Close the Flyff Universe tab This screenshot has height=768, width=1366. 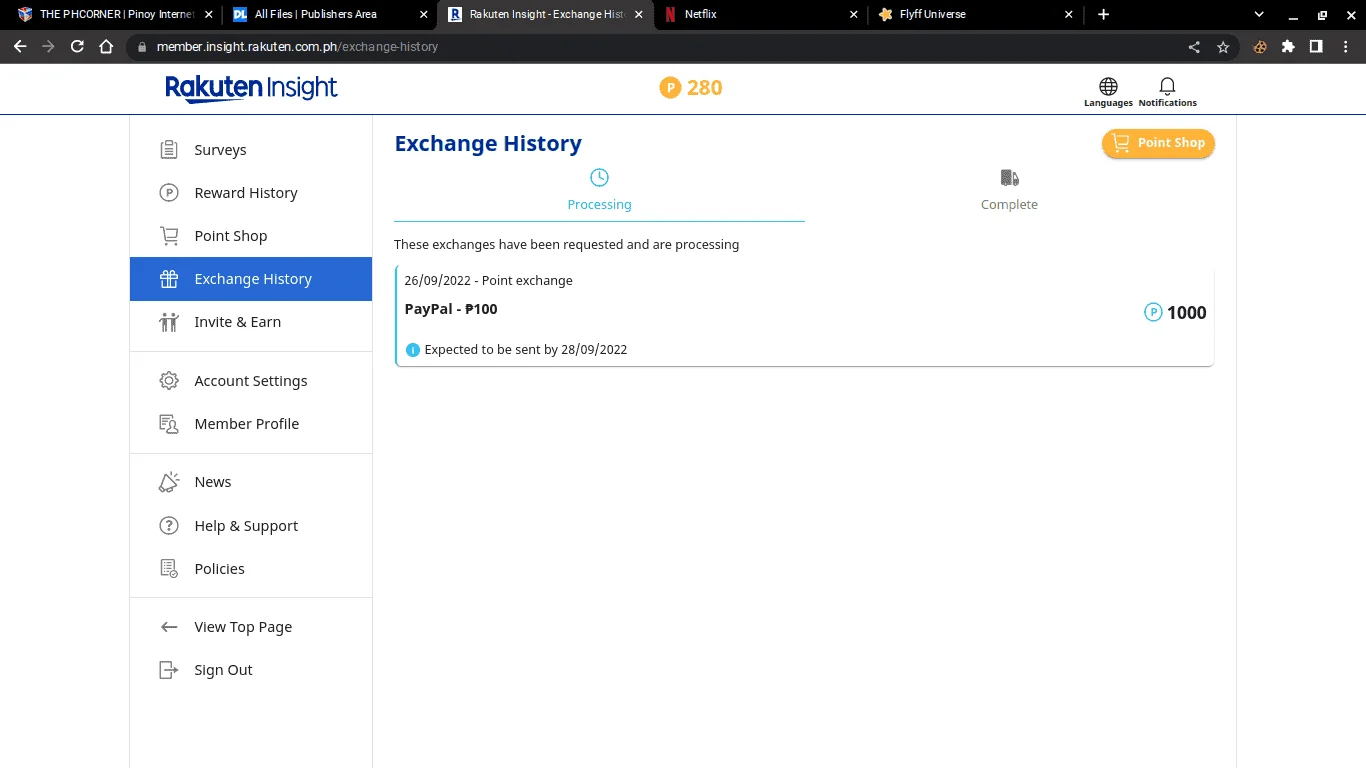point(1068,15)
